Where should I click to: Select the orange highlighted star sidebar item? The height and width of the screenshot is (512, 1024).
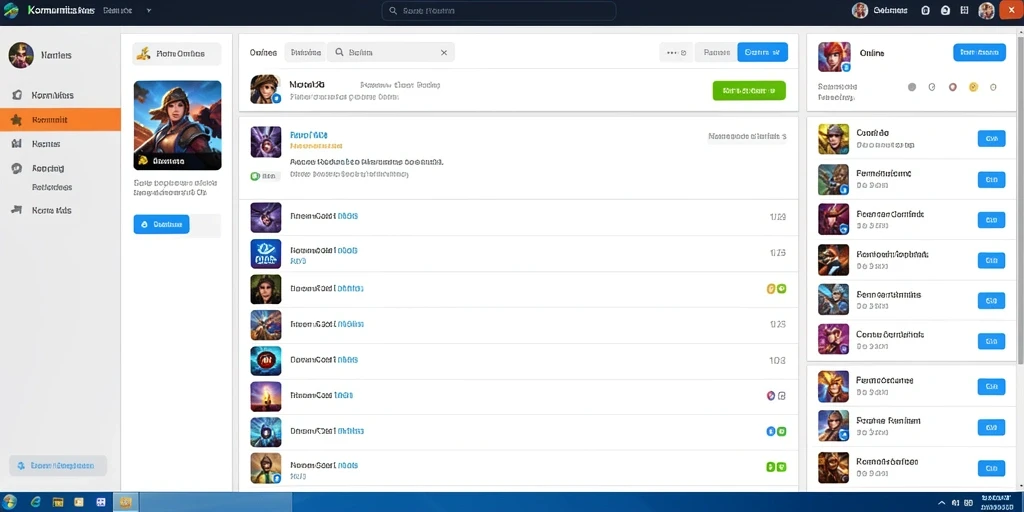pos(60,120)
